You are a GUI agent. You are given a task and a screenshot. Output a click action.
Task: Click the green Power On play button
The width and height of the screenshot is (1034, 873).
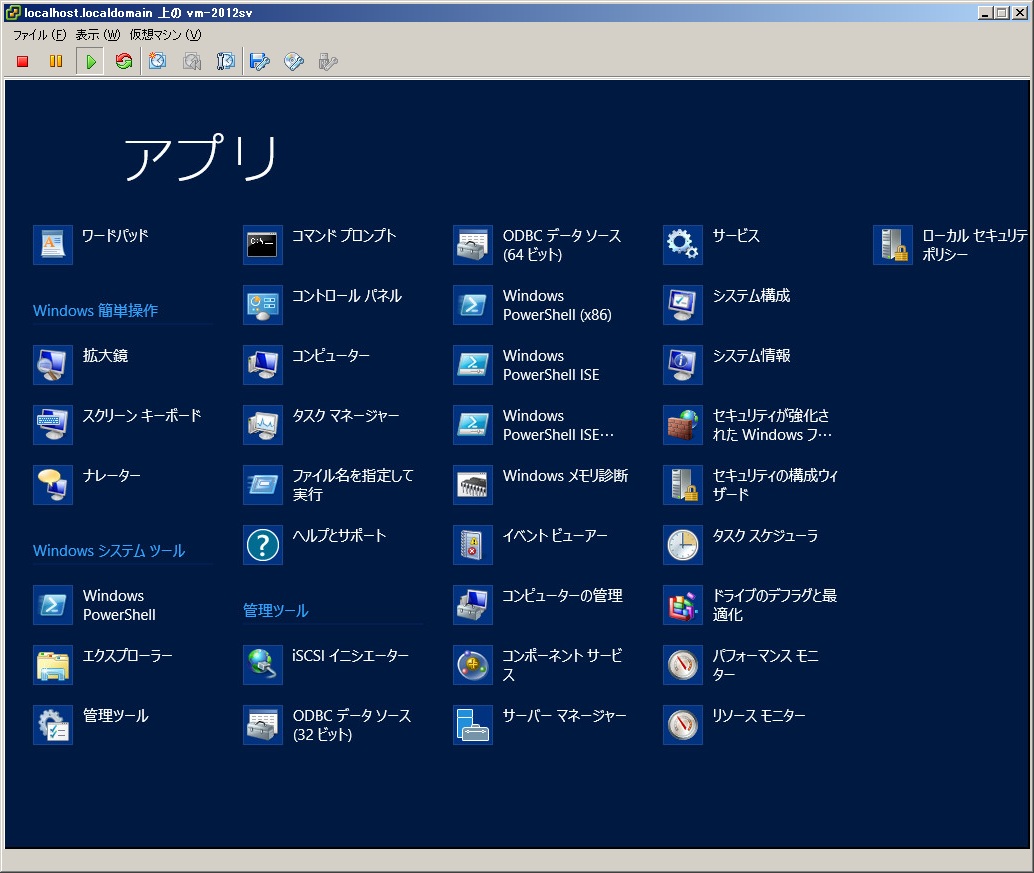[x=90, y=61]
